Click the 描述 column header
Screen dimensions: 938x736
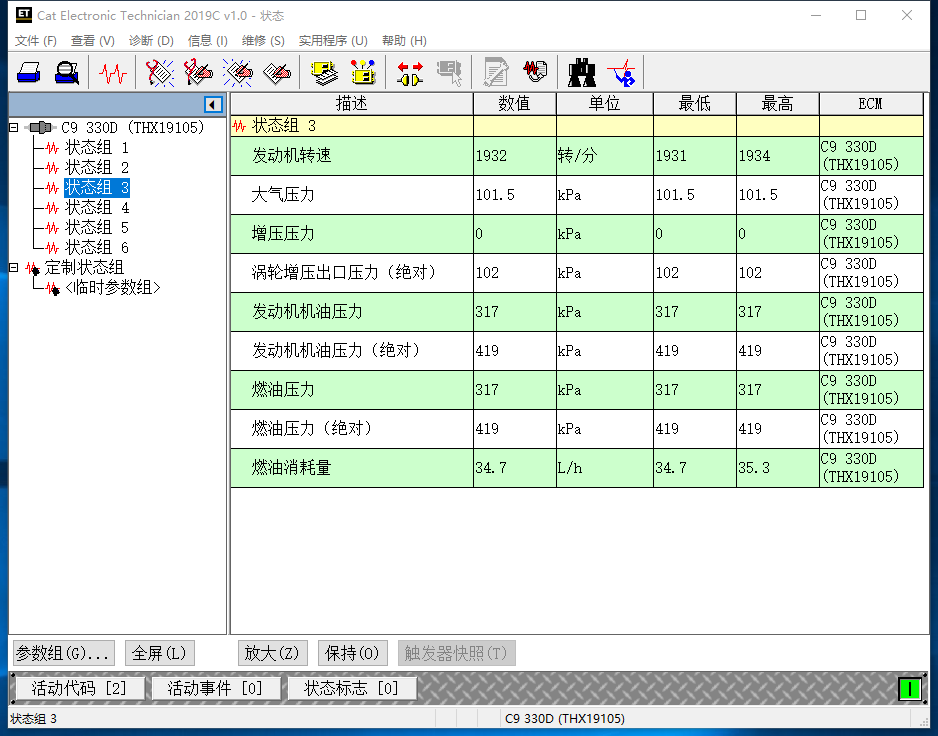pyautogui.click(x=352, y=104)
